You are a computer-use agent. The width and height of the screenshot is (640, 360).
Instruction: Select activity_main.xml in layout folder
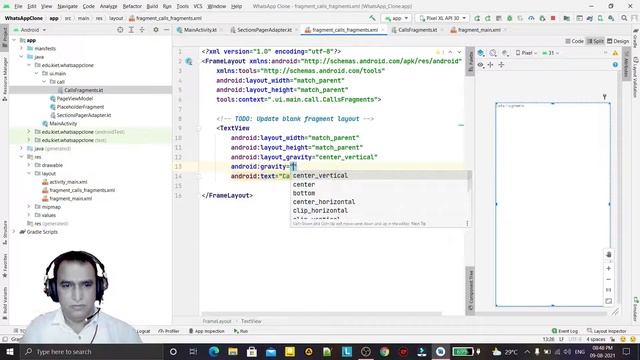pos(68,182)
